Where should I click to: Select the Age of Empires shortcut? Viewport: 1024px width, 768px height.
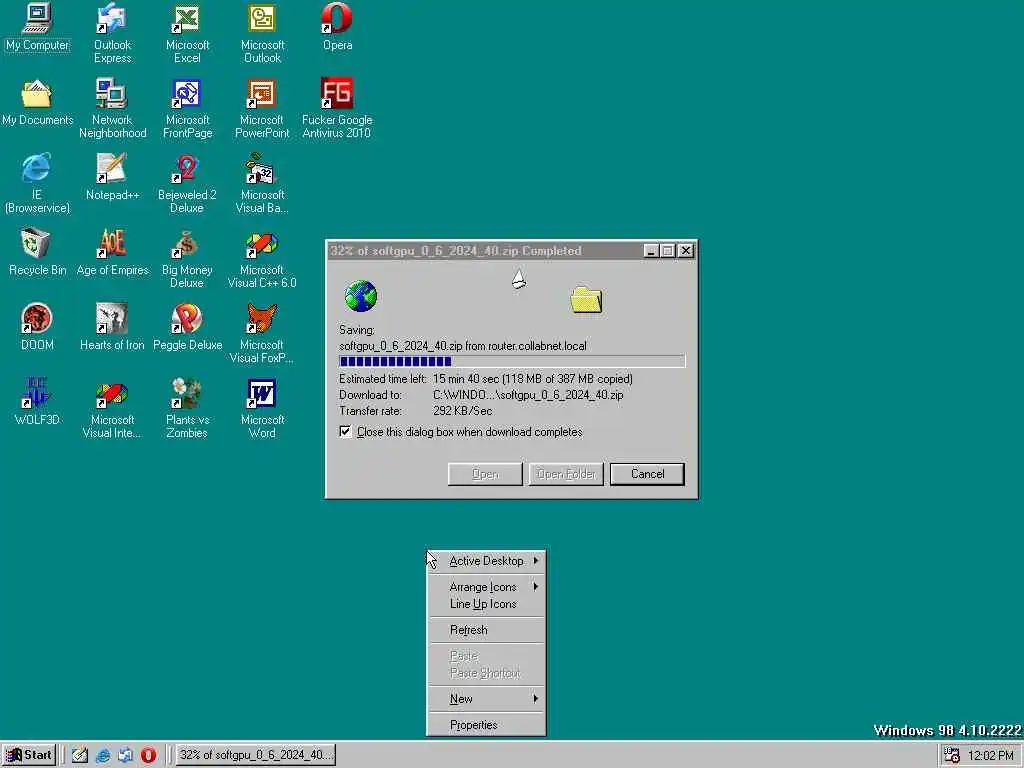(112, 252)
